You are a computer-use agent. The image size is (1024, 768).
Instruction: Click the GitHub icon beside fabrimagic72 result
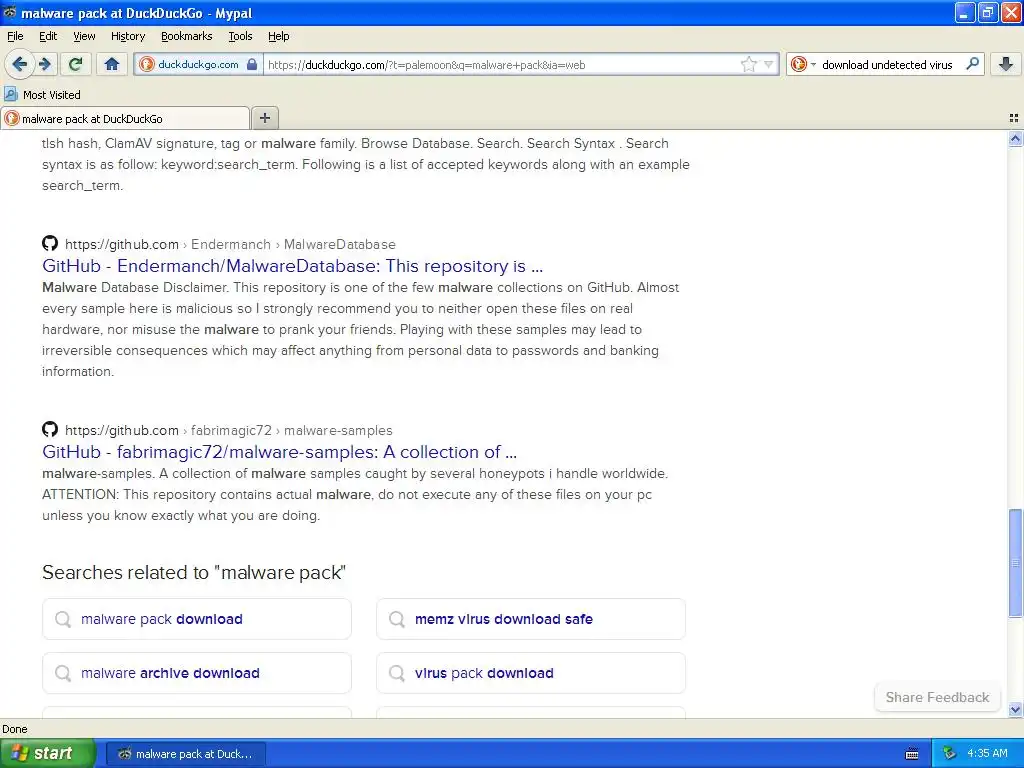pyautogui.click(x=50, y=430)
